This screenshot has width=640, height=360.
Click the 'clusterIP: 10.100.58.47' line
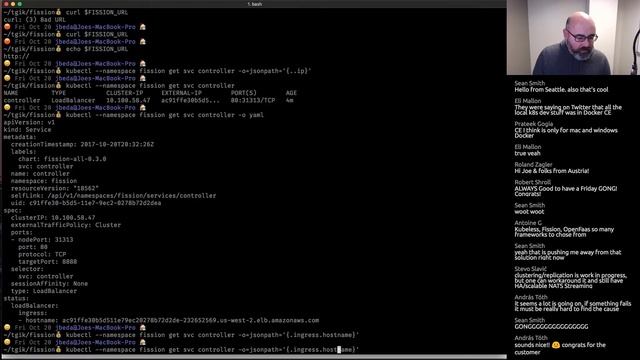point(53,218)
